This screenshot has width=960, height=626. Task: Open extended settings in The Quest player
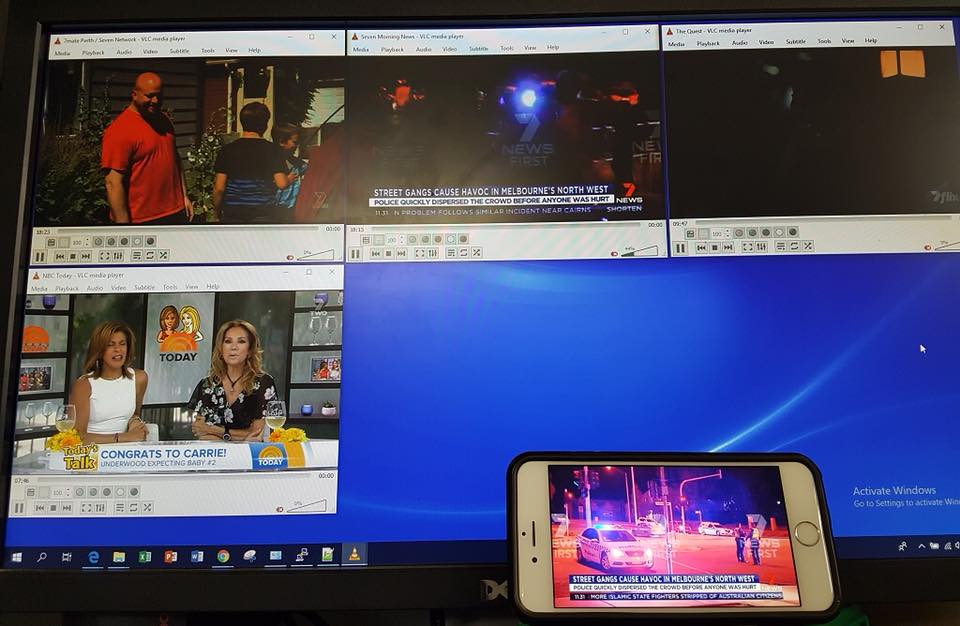tap(762, 247)
